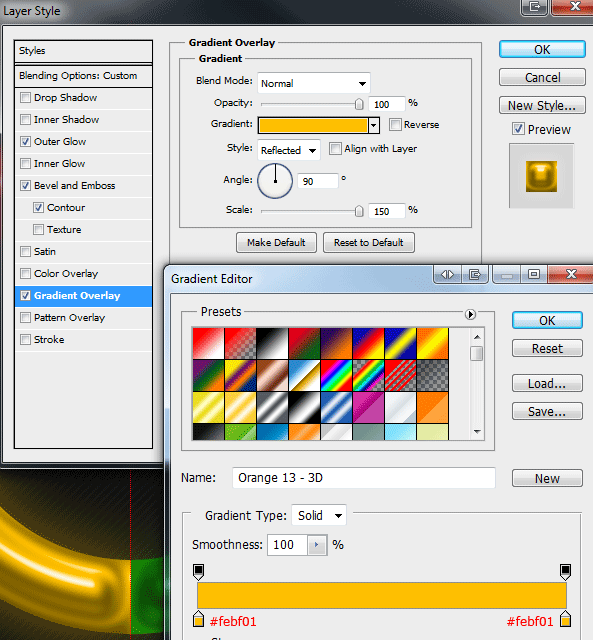The image size is (593, 640).
Task: Choose the red transparent stripes preset
Action: (x=400, y=376)
